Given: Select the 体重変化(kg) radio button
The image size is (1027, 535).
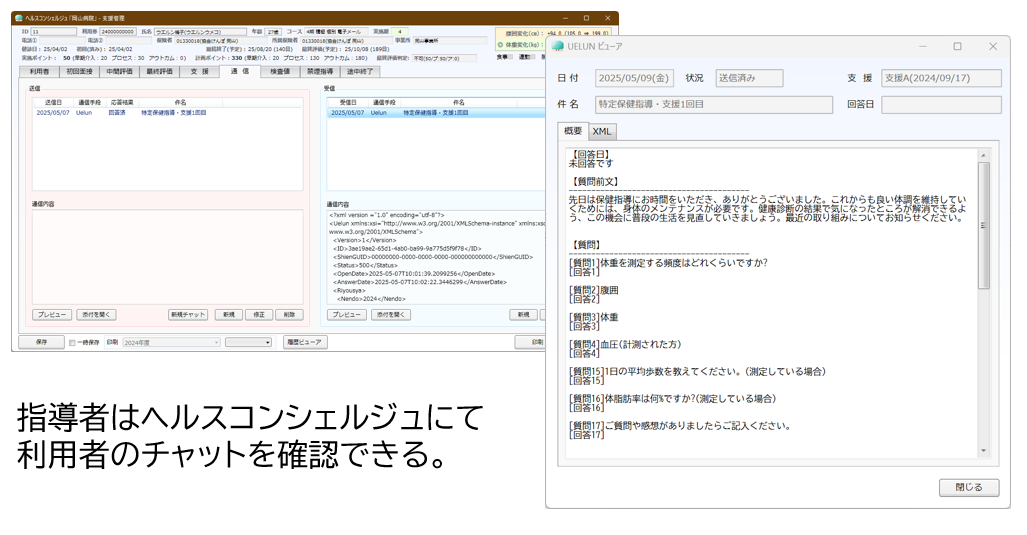Looking at the screenshot, I should coord(500,46).
